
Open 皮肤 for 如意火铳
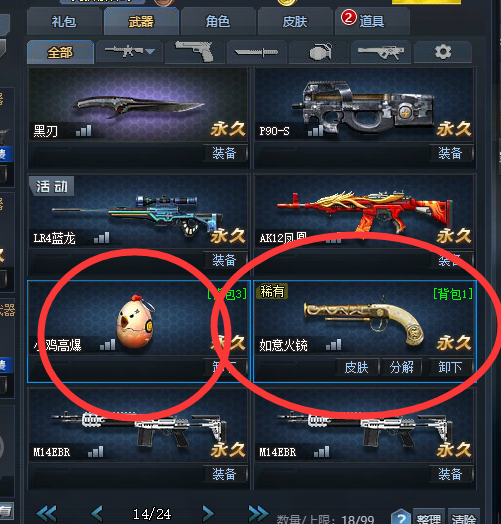tap(357, 367)
